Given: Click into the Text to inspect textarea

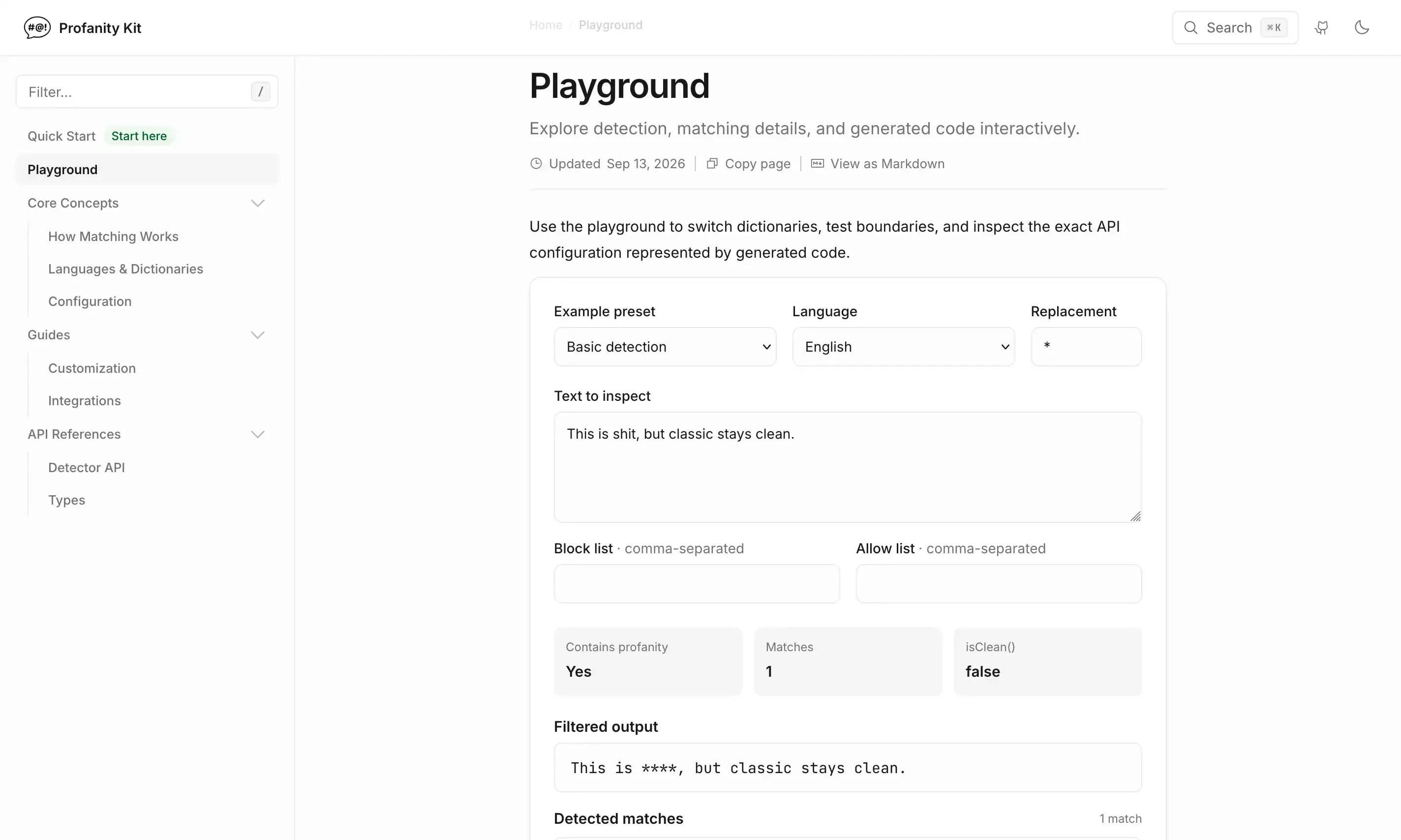Looking at the screenshot, I should point(848,467).
